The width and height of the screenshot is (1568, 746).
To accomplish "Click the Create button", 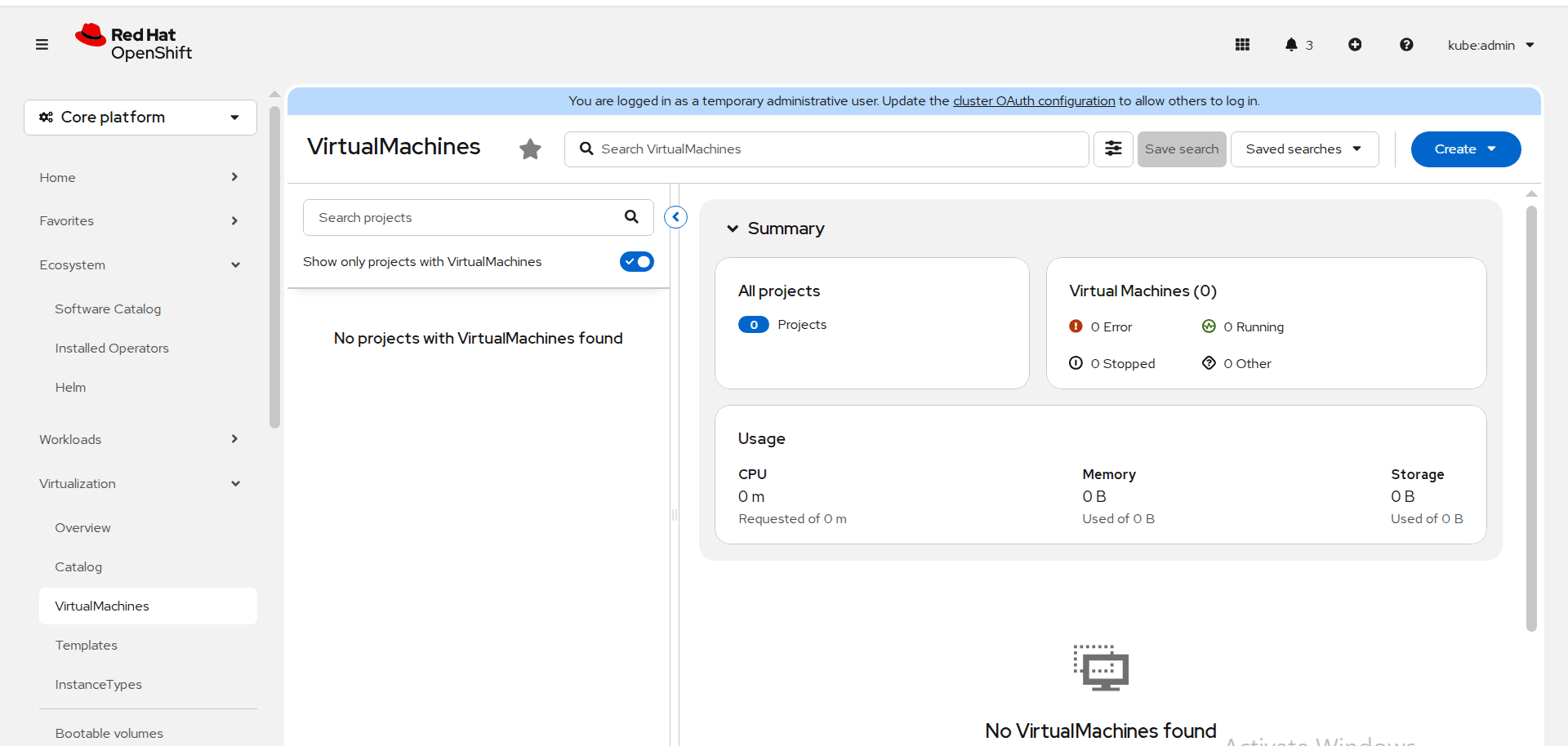I will [x=1464, y=149].
